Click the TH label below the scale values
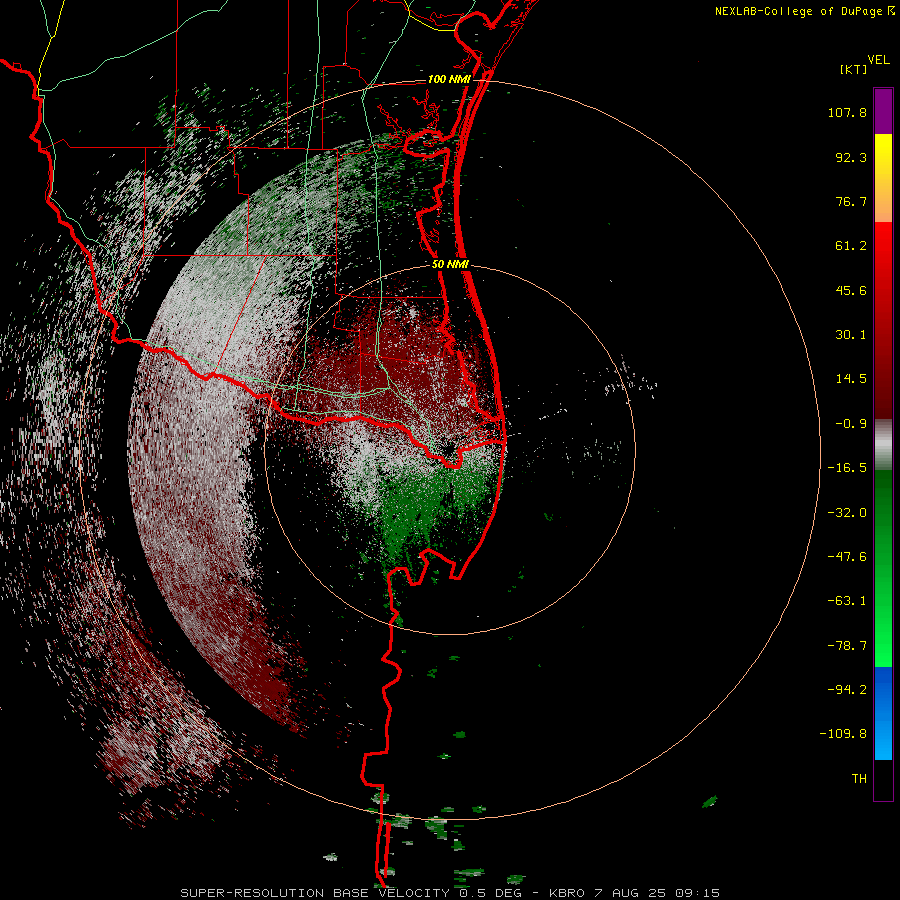900x900 pixels. coord(859,778)
